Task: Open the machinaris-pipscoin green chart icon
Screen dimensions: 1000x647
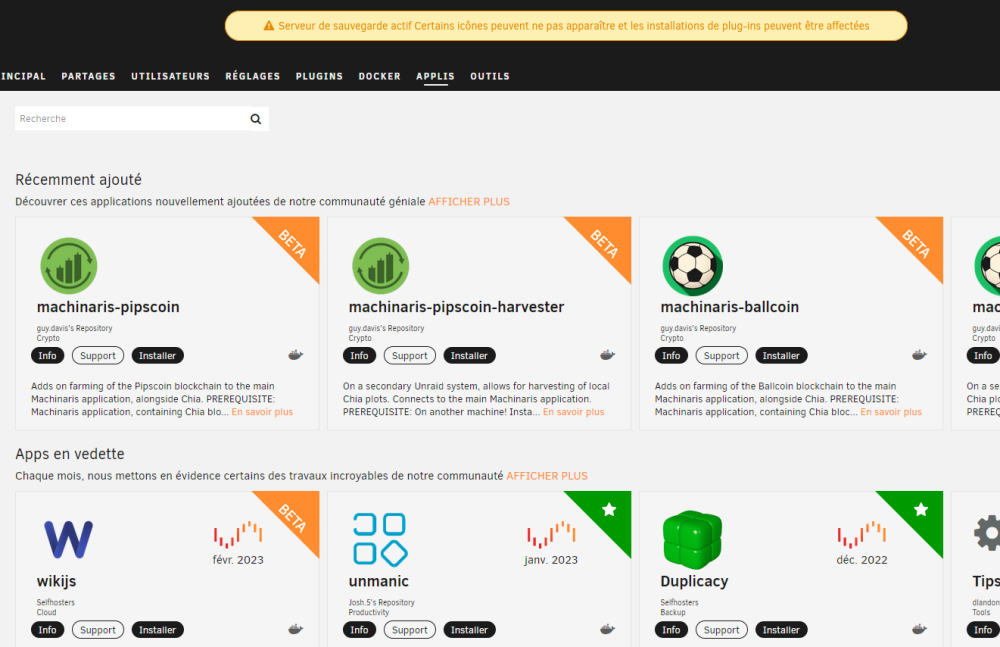Action: (x=69, y=266)
